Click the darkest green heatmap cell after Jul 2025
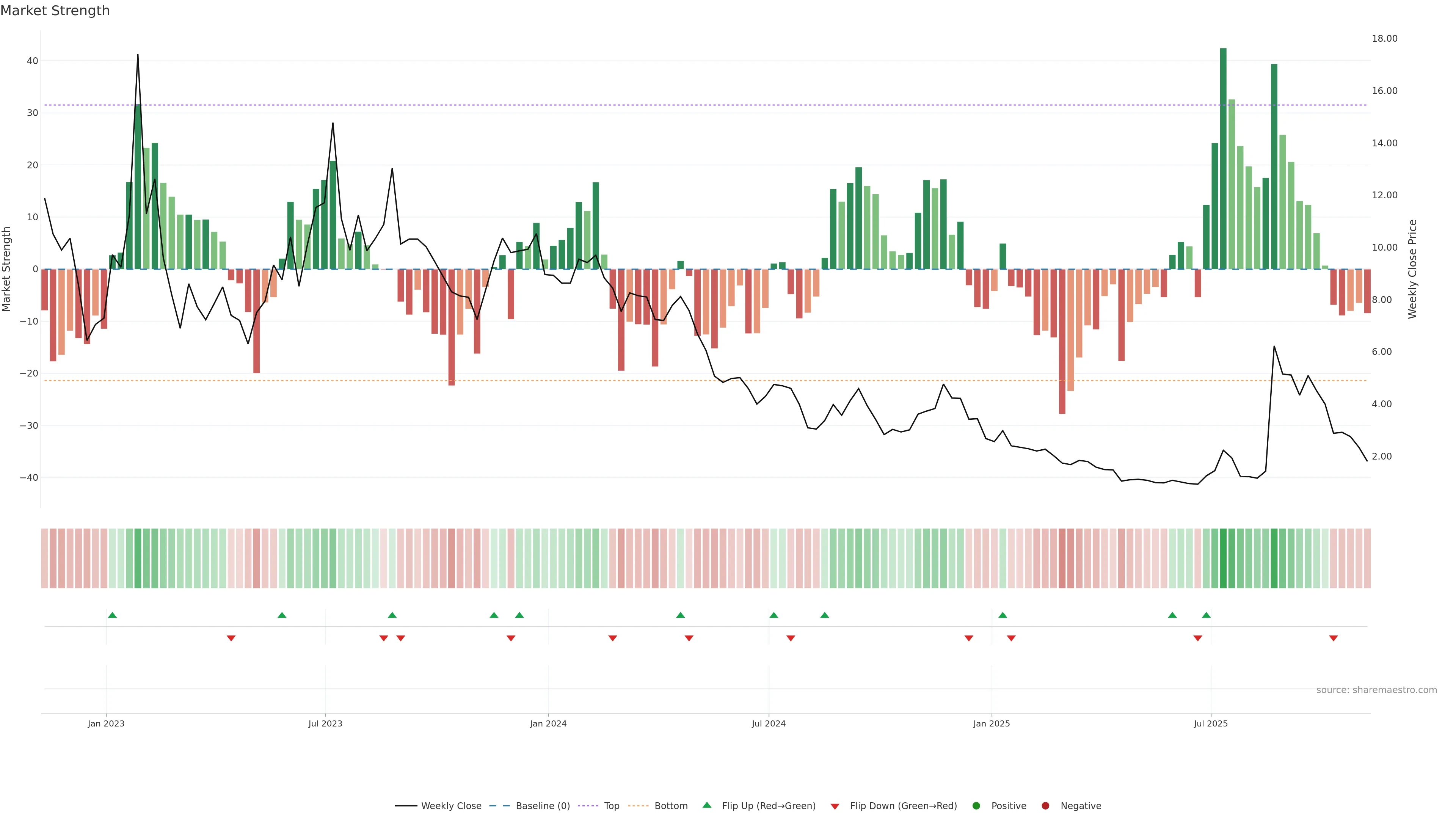Image resolution: width=1456 pixels, height=819 pixels. (1223, 558)
